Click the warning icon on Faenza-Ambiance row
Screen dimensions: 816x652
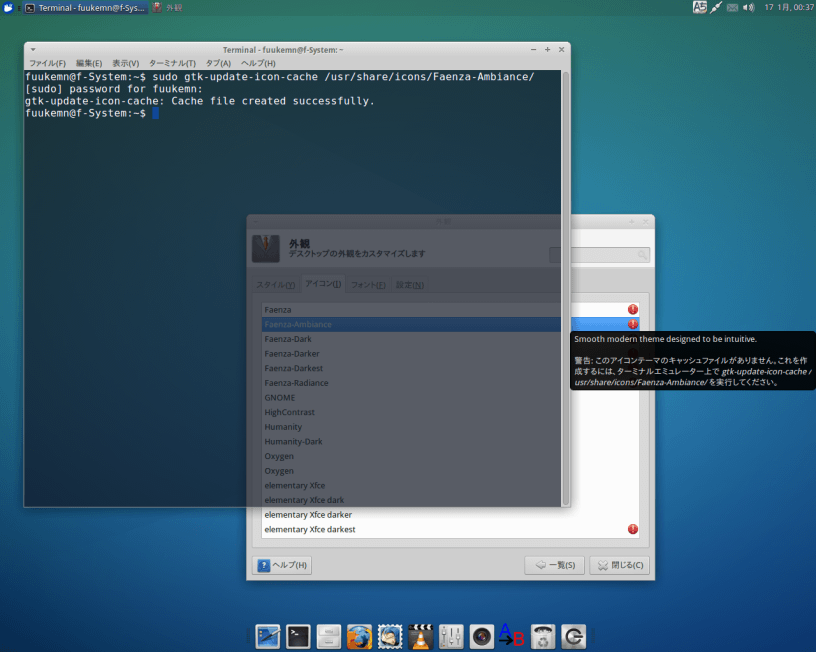[633, 324]
